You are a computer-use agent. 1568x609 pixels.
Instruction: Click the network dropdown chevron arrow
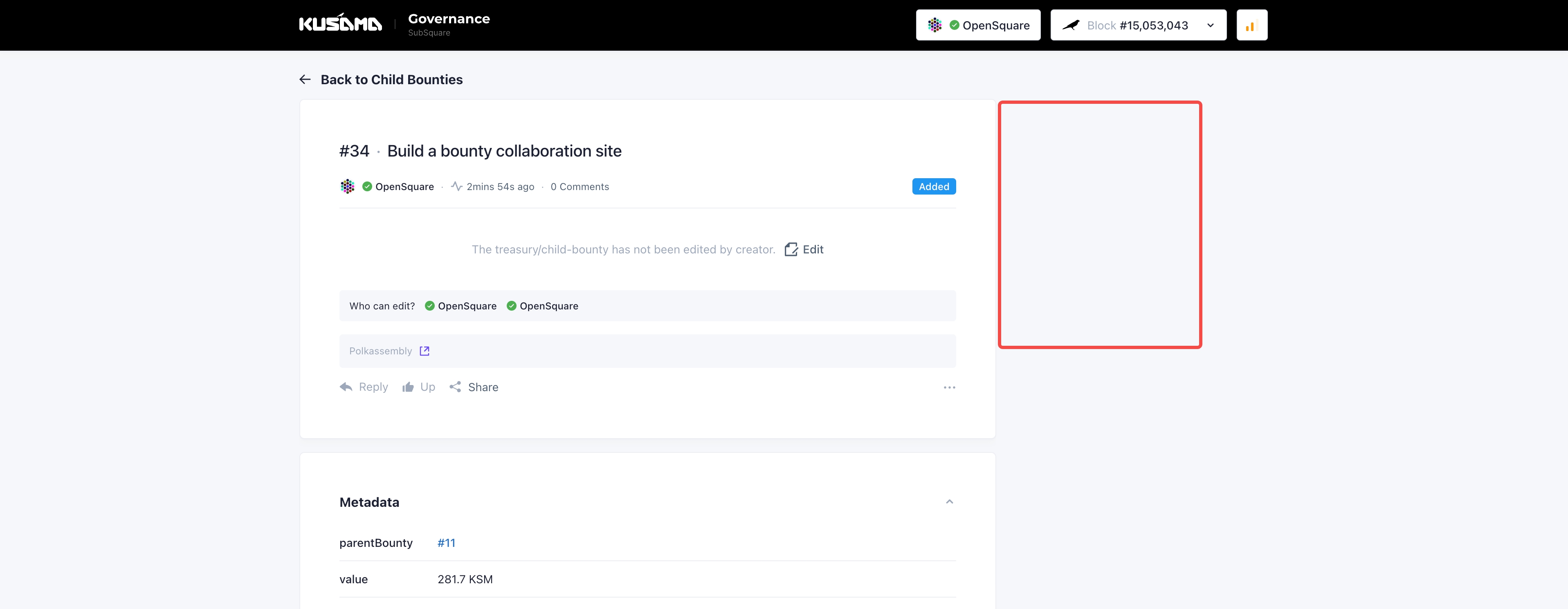tap(1210, 26)
